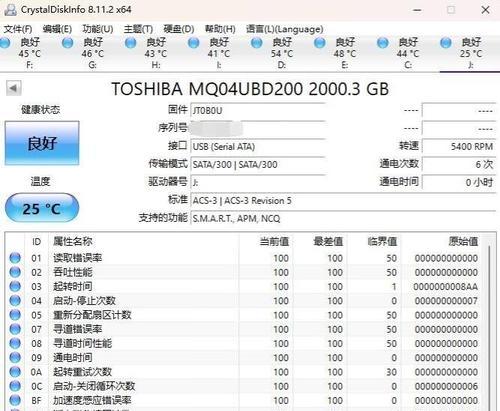This screenshot has width=500, height=411.
Task: Open the 帮助(H) menu
Action: pos(220,29)
